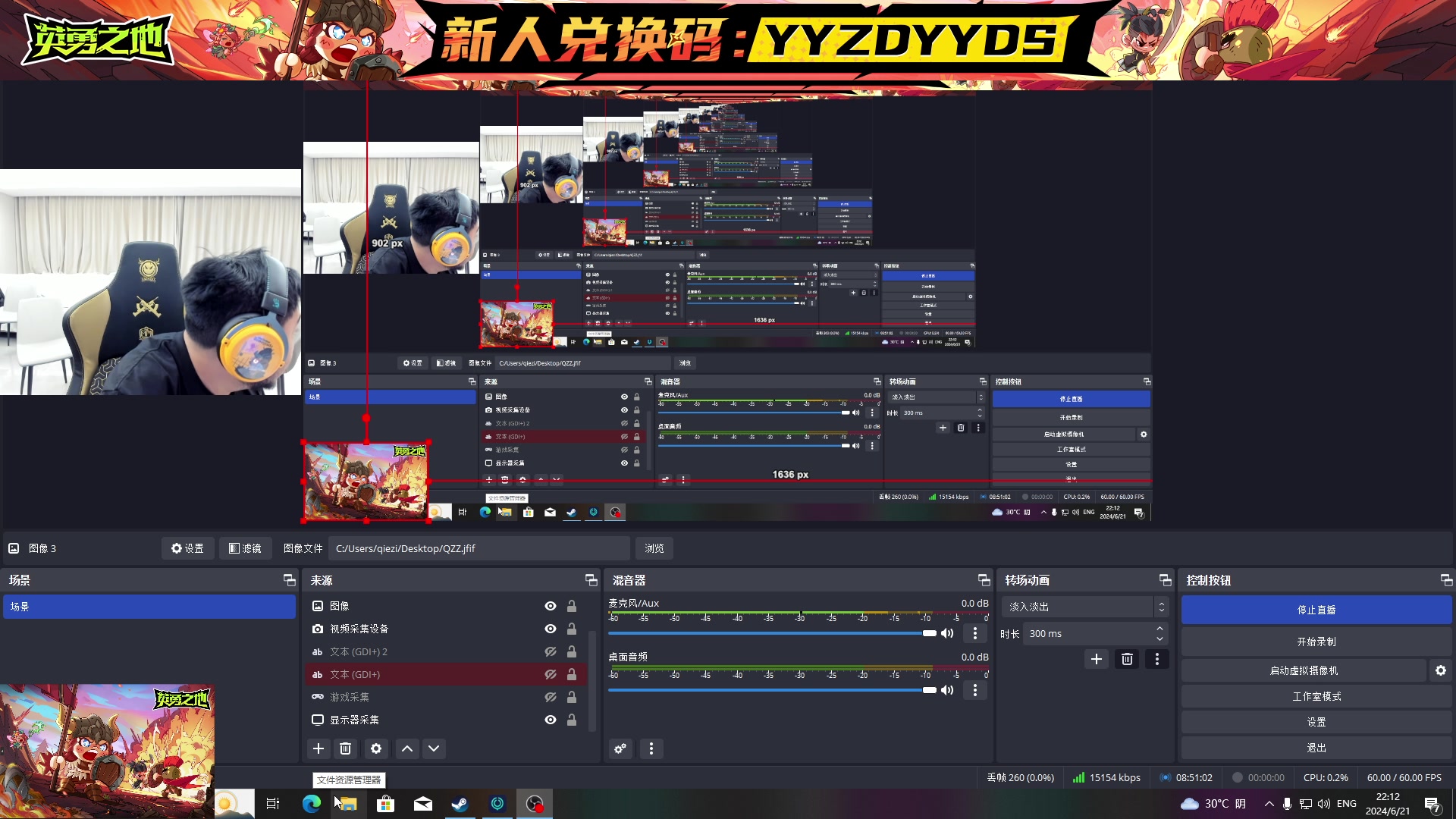This screenshot has height=819, width=1456.
Task: Add a new source with plus button
Action: (318, 748)
